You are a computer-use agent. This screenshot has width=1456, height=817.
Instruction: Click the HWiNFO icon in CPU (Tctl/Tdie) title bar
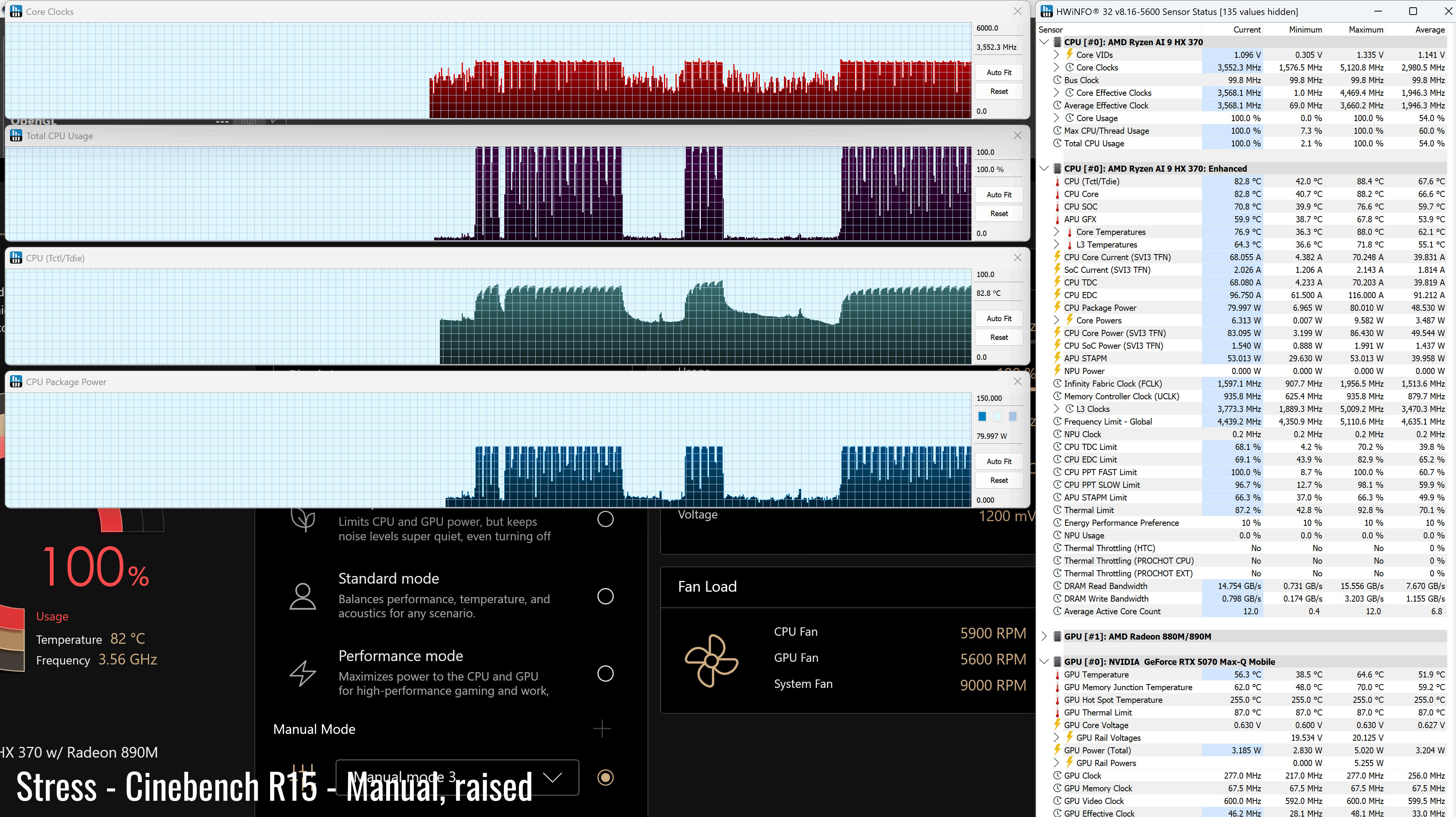(x=16, y=257)
